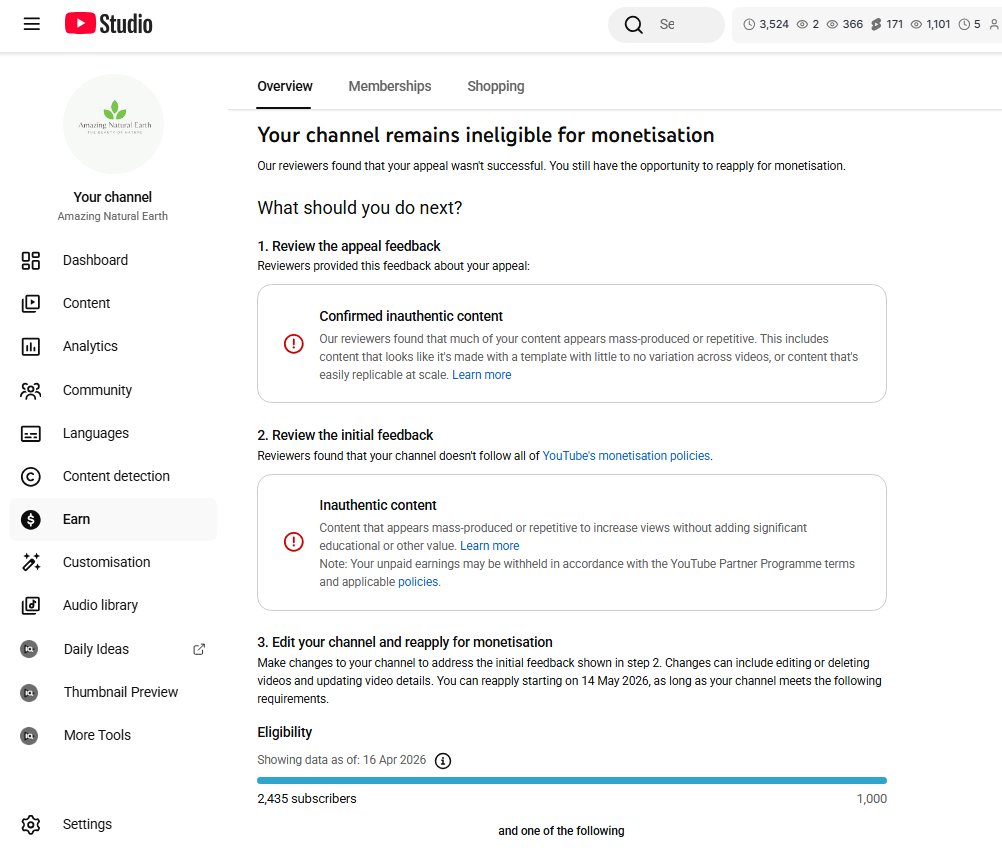Open Content detection in the sidebar
The image size is (1002, 854).
(x=113, y=476)
